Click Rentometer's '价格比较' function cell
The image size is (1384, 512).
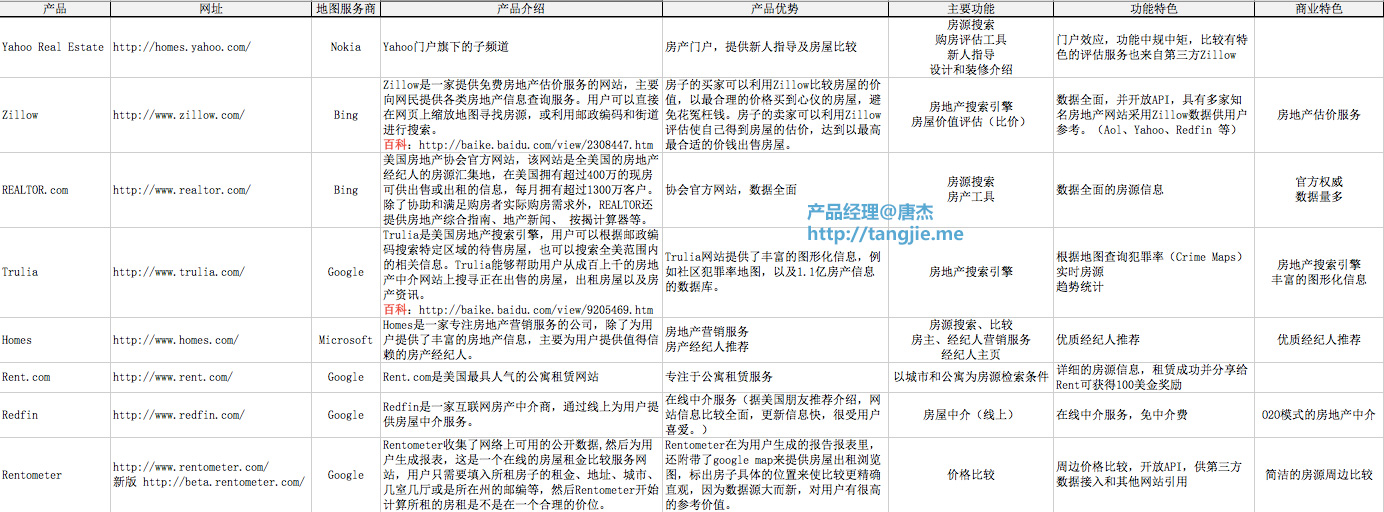tap(971, 475)
